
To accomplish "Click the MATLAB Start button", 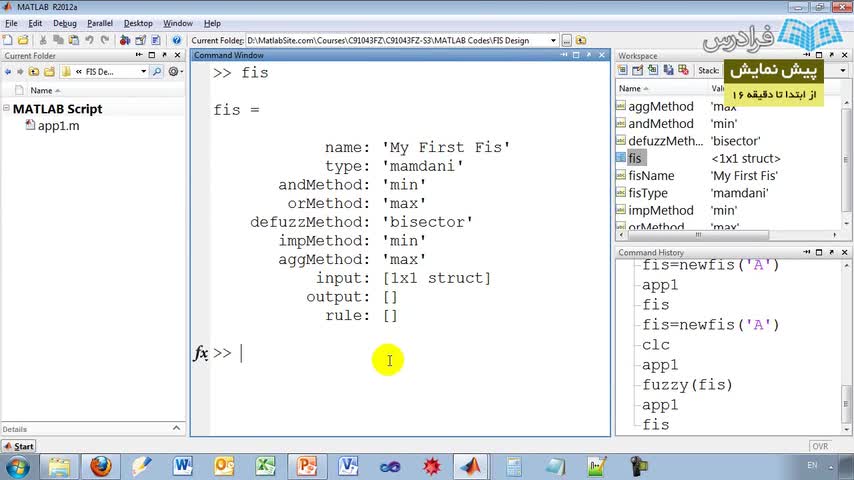I will coord(19,446).
